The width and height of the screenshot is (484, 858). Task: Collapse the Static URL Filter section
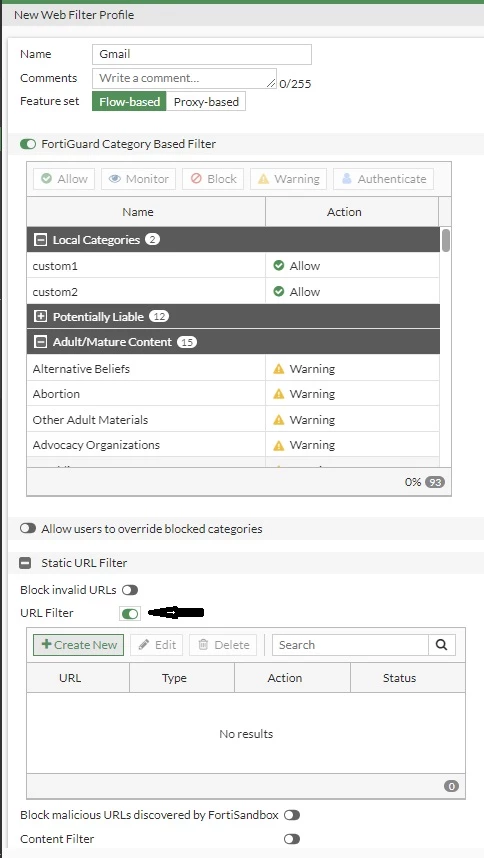(x=25, y=563)
